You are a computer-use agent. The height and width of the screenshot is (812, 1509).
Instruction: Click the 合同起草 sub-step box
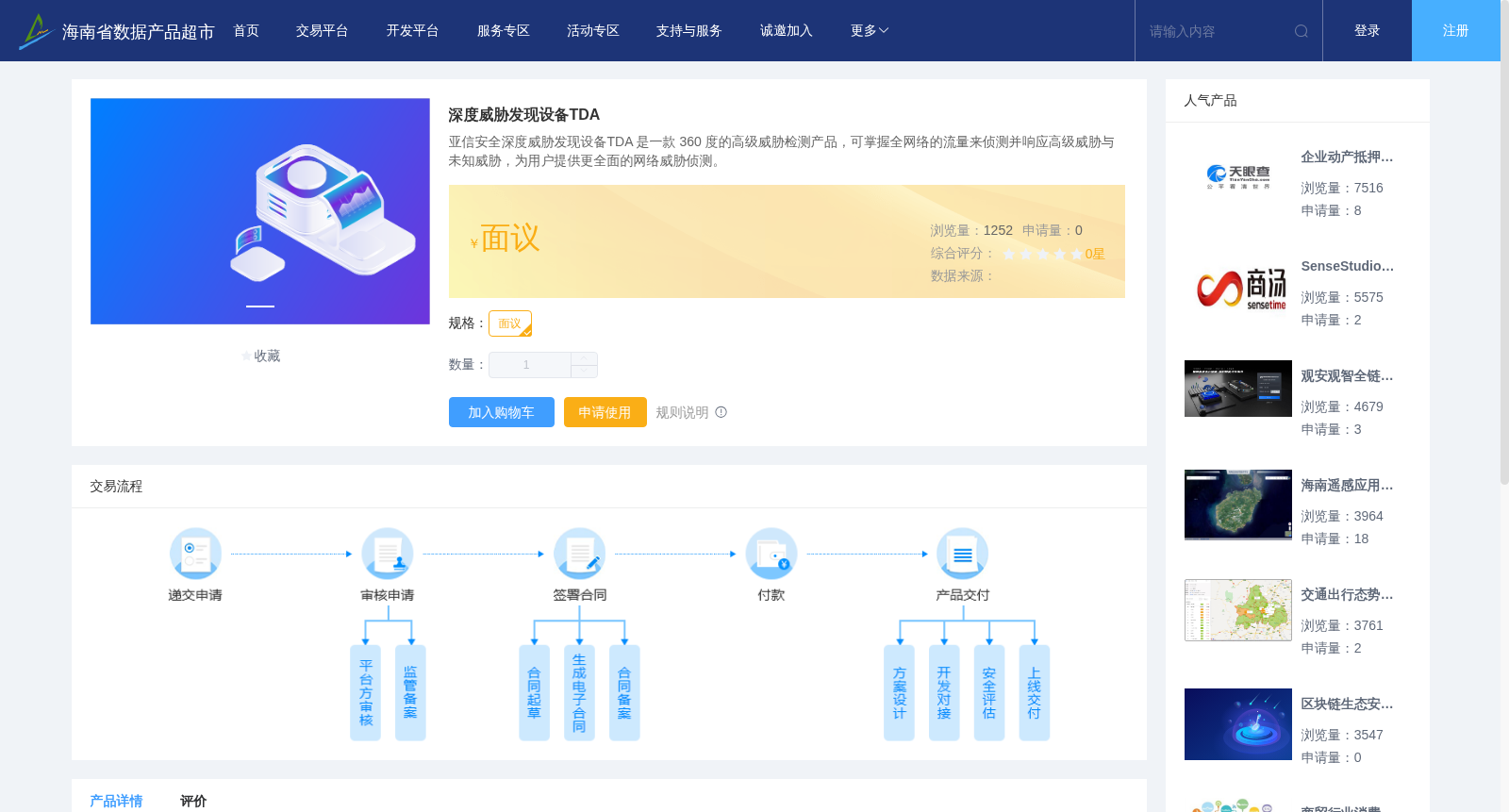click(534, 693)
